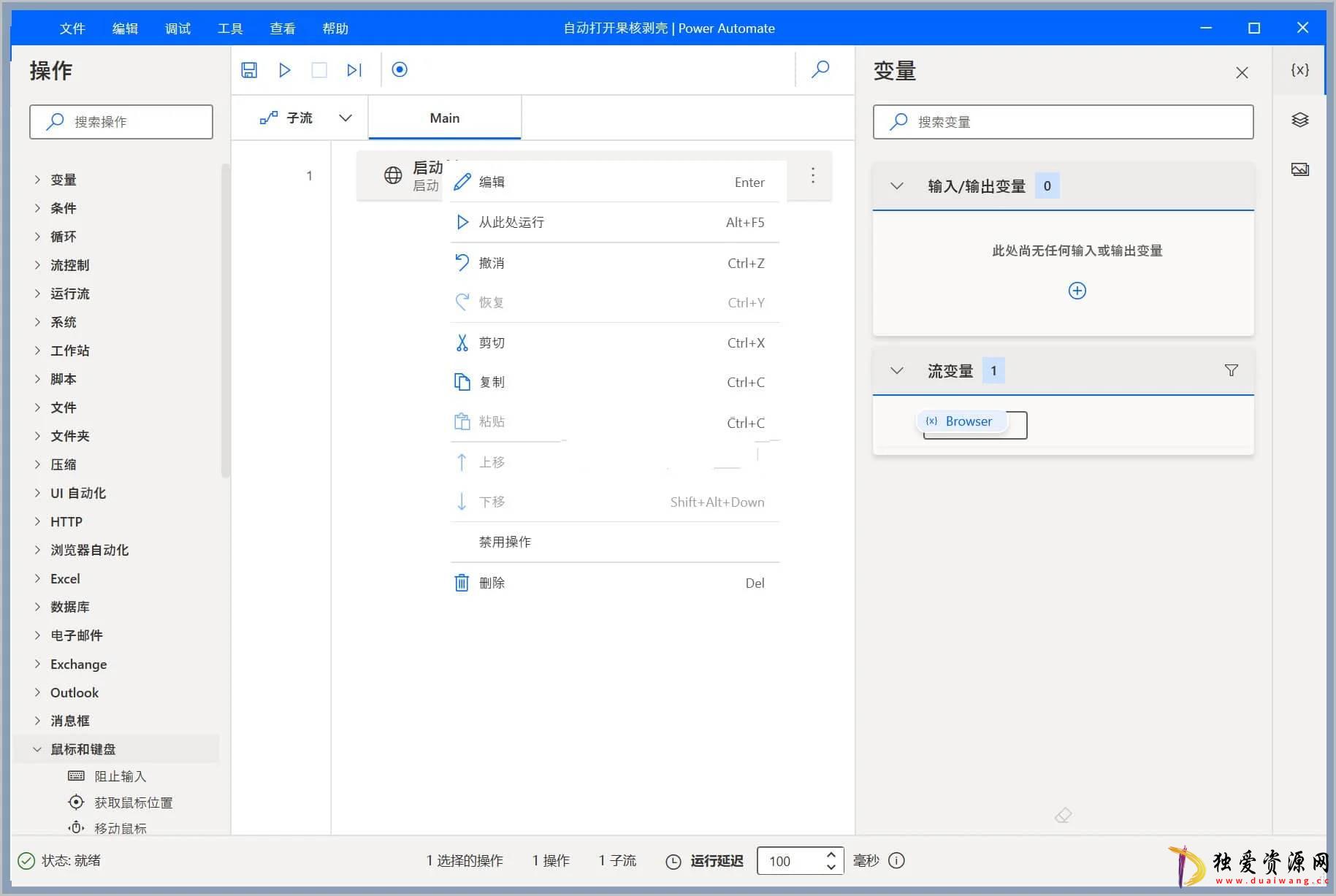The width and height of the screenshot is (1336, 896).
Task: Start the recorder with the circle icon
Action: click(400, 69)
